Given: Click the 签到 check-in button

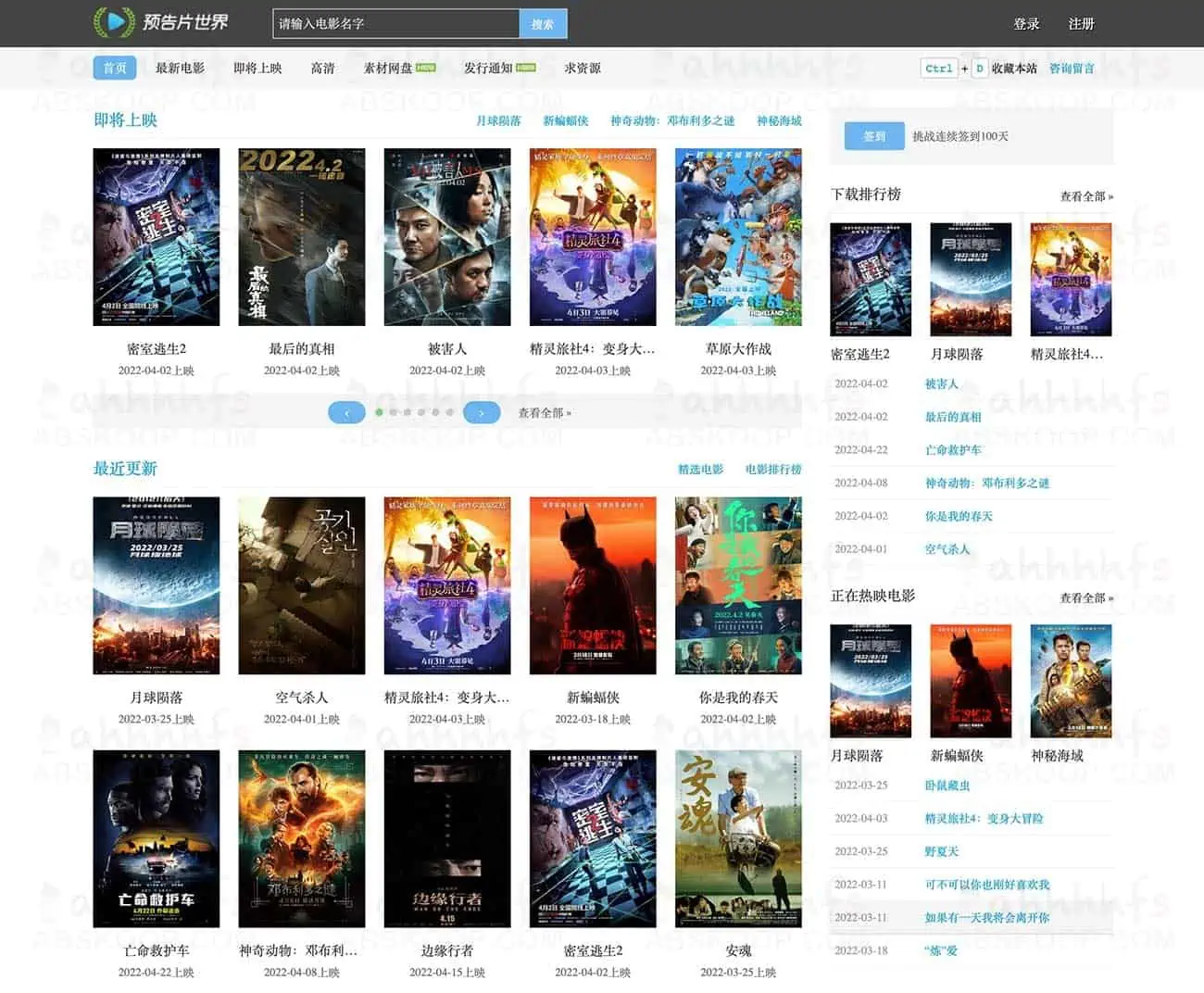Looking at the screenshot, I should 874,136.
